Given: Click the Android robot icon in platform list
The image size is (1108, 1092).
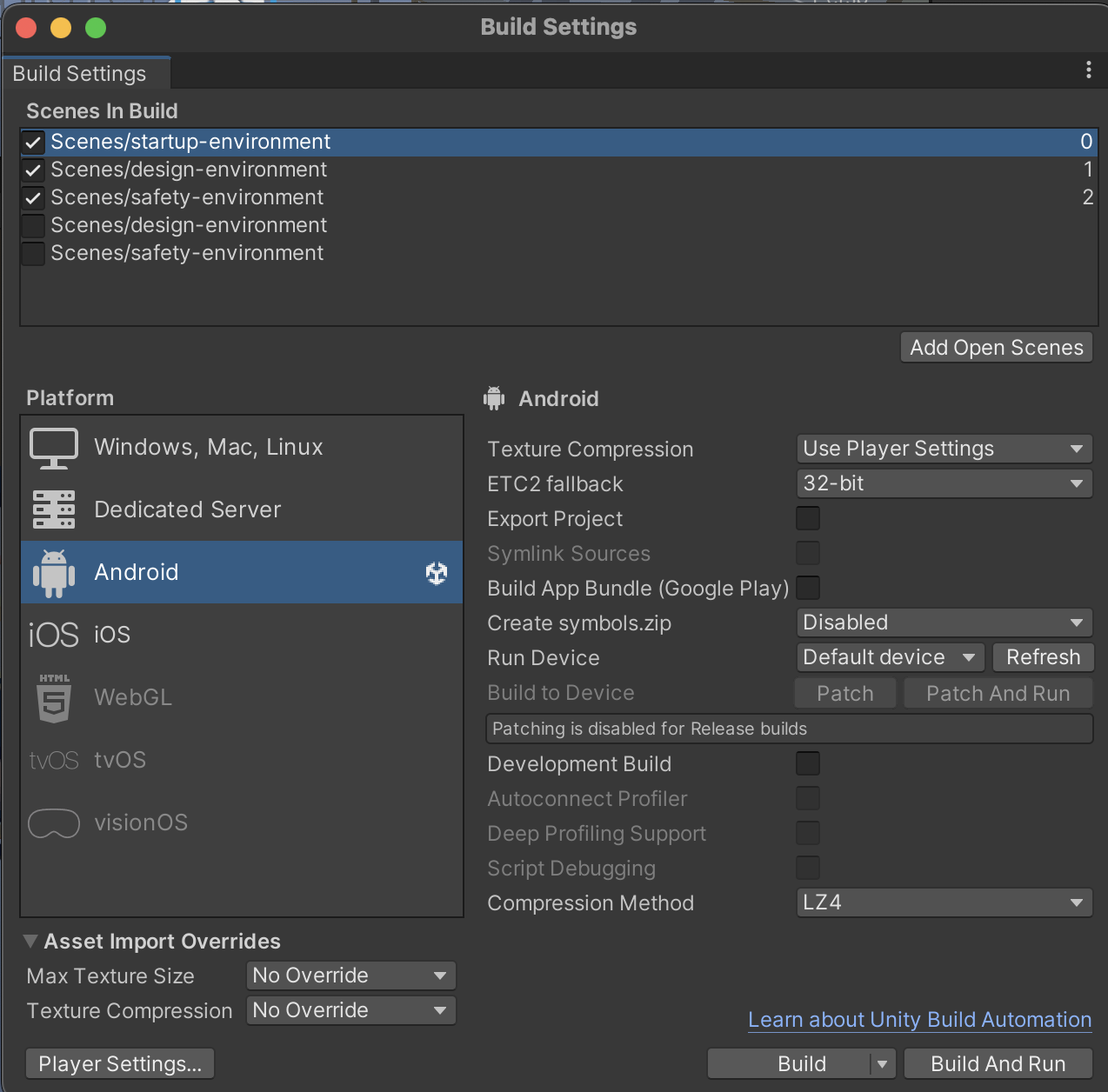Looking at the screenshot, I should [54, 573].
